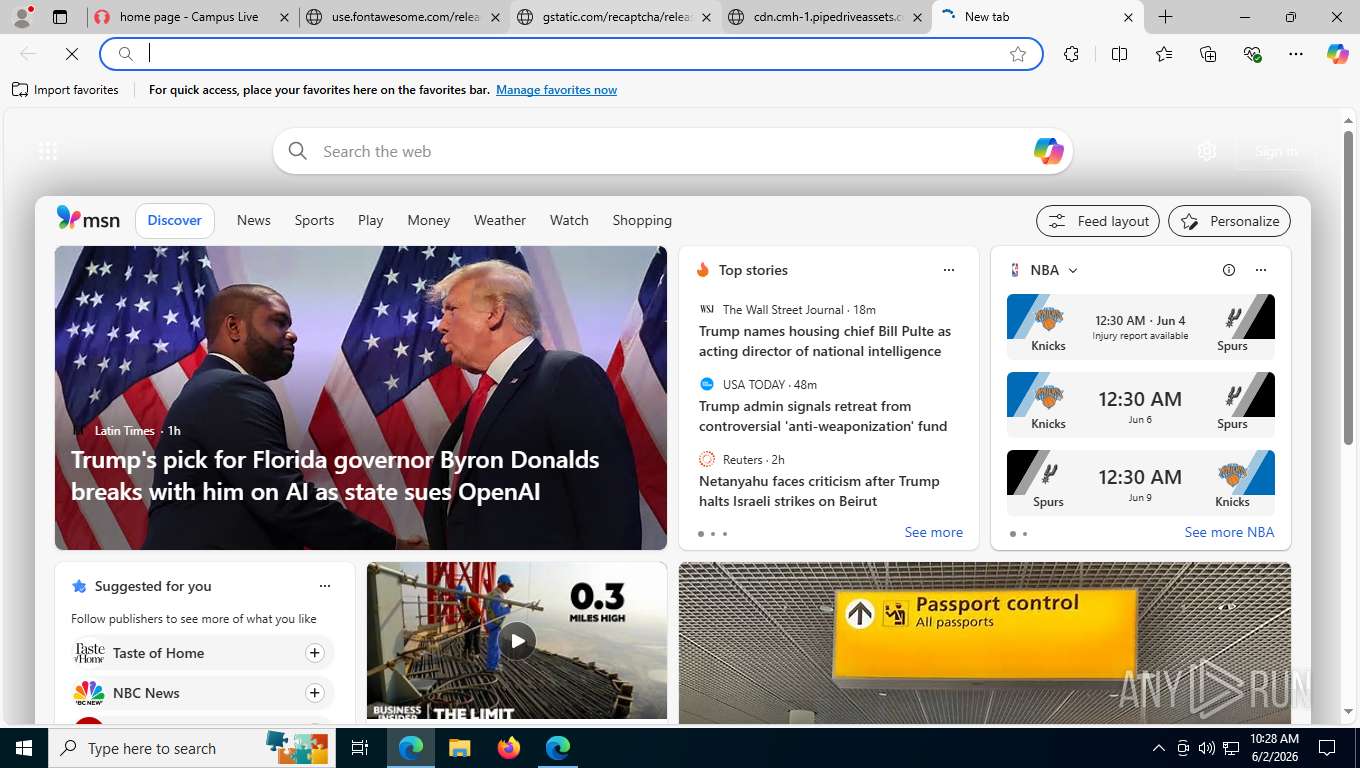The width and height of the screenshot is (1360, 768).
Task: Open Spurs vs Knicks Jun 9 game
Action: click(1141, 483)
